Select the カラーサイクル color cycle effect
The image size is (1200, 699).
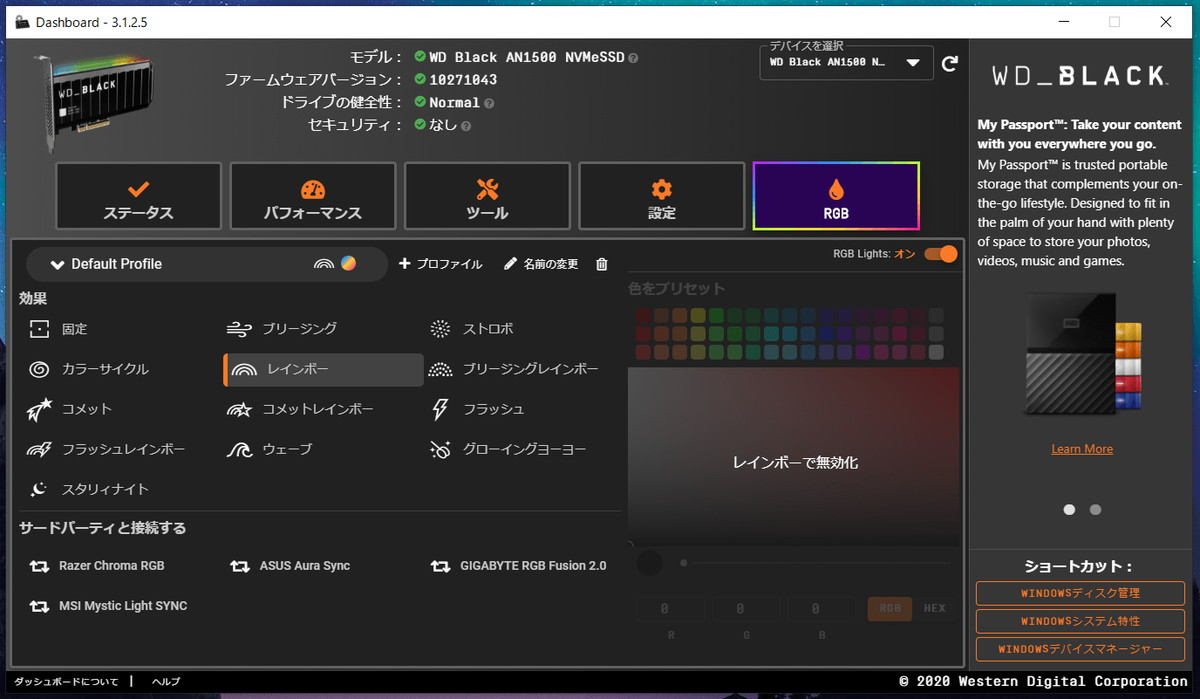[88, 369]
